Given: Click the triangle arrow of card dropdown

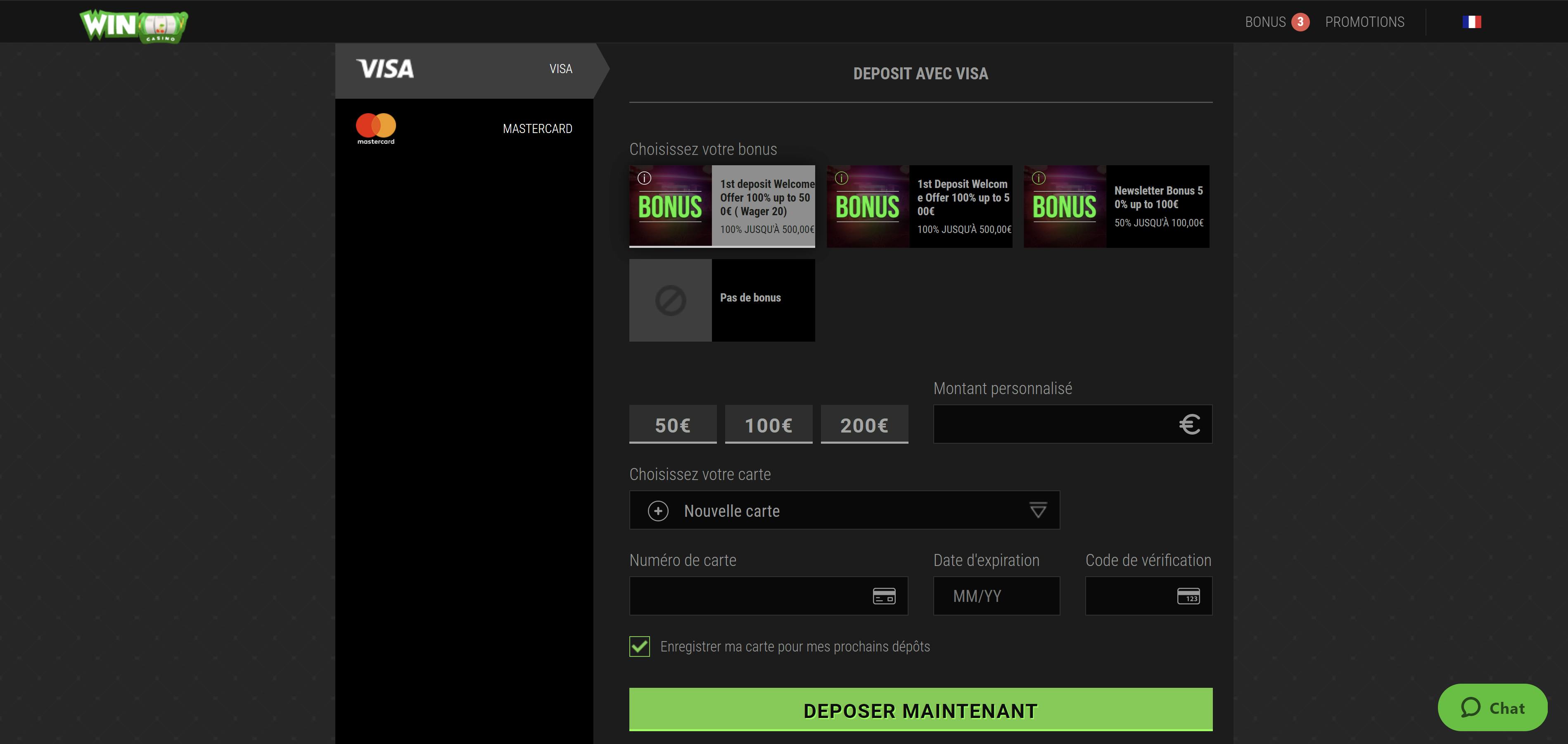Looking at the screenshot, I should pos(1038,510).
